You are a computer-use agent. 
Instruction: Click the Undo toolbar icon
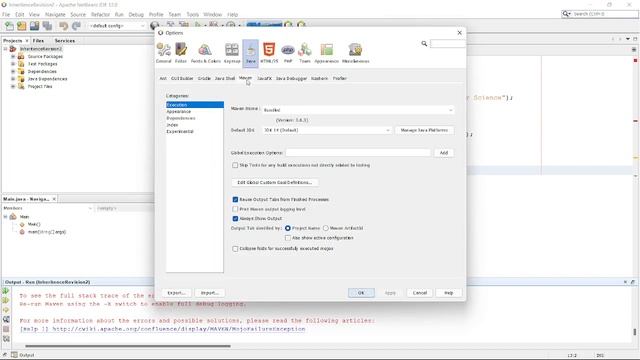[x=63, y=26]
